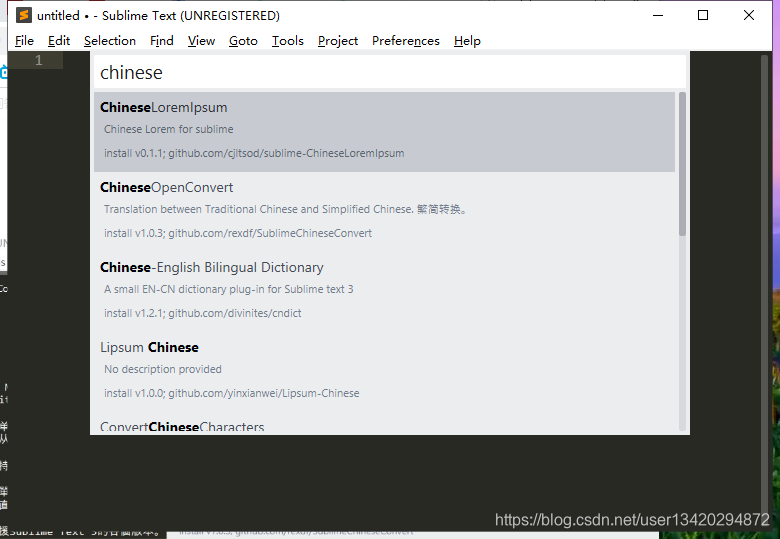Open the Project menu

coord(338,41)
